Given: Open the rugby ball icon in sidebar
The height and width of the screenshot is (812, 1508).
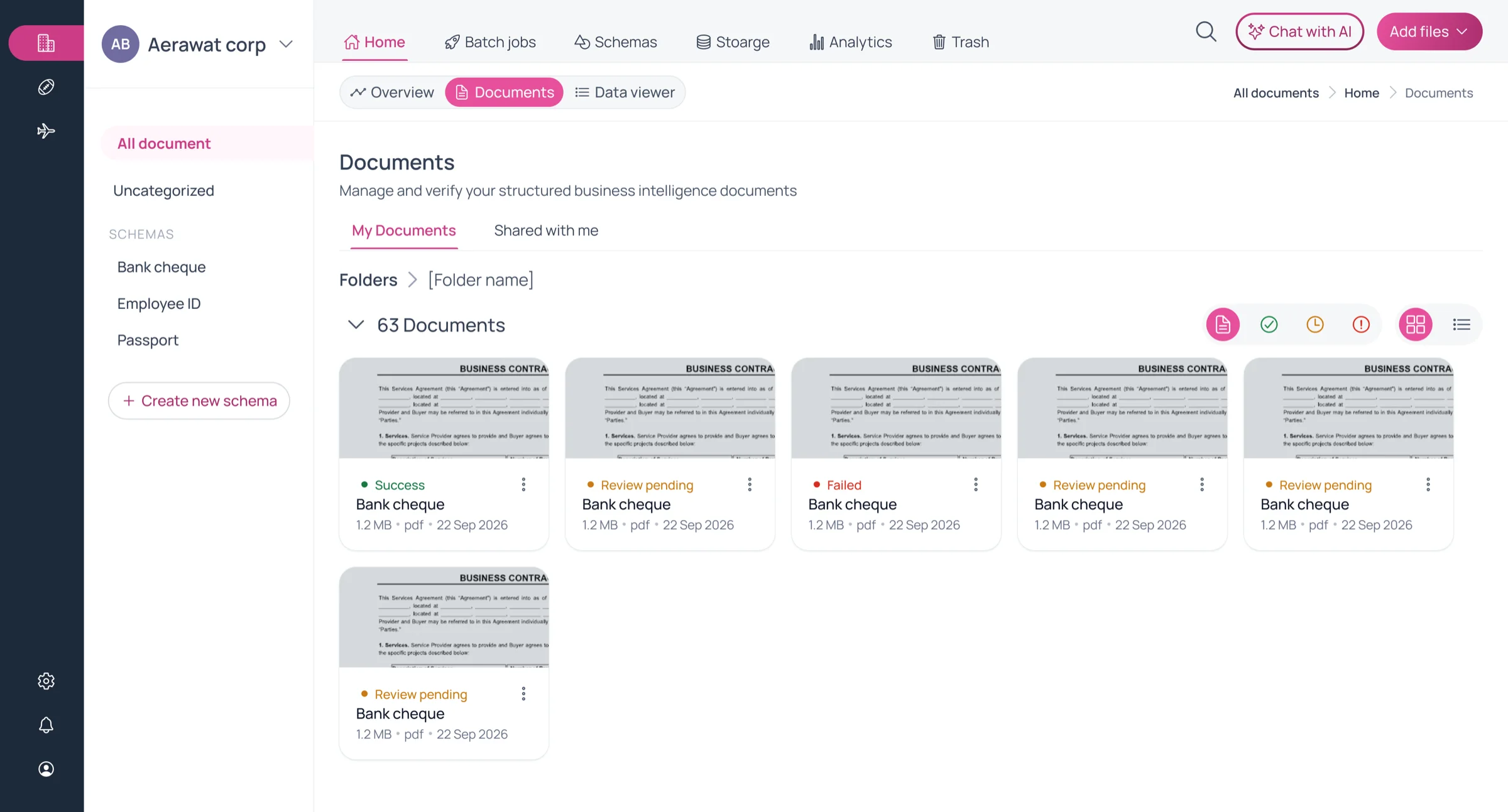Looking at the screenshot, I should (x=46, y=87).
